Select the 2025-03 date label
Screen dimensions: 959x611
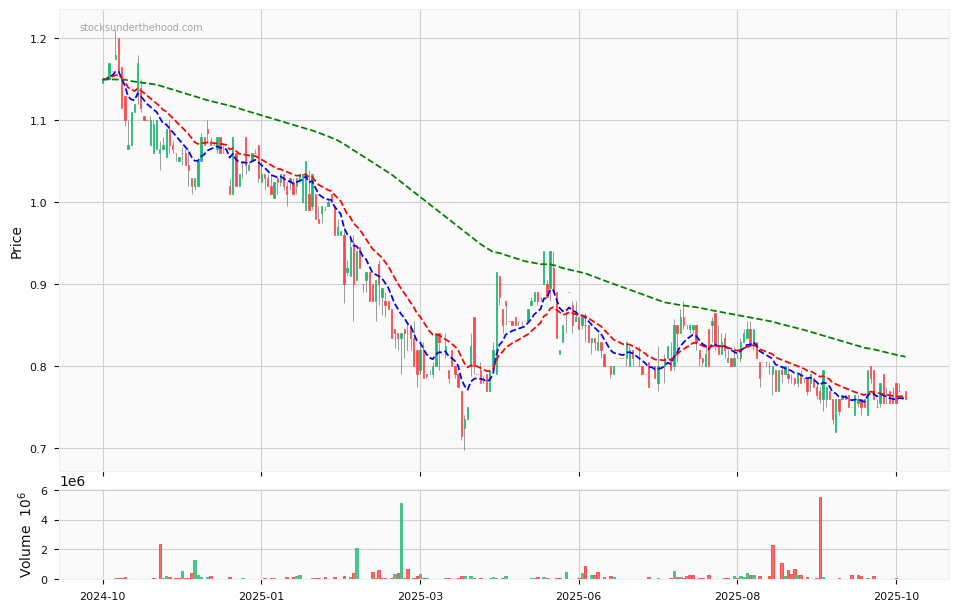point(420,597)
